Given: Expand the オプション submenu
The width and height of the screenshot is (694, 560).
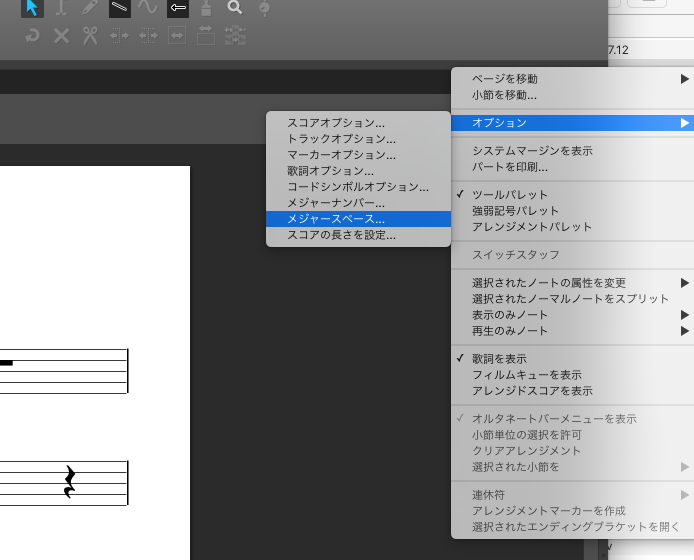Looking at the screenshot, I should [572, 123].
